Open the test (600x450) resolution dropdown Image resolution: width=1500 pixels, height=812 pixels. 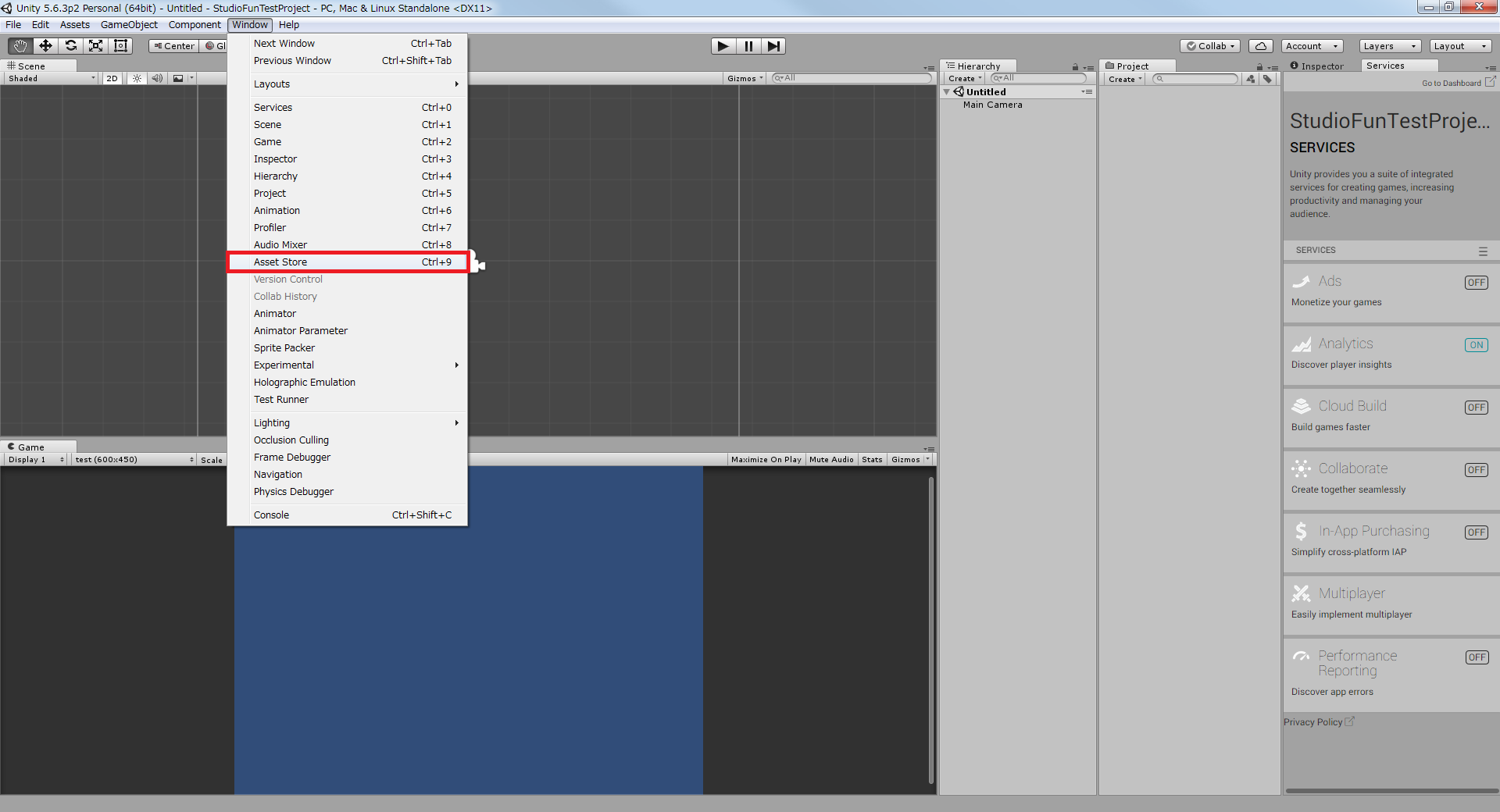click(x=134, y=460)
